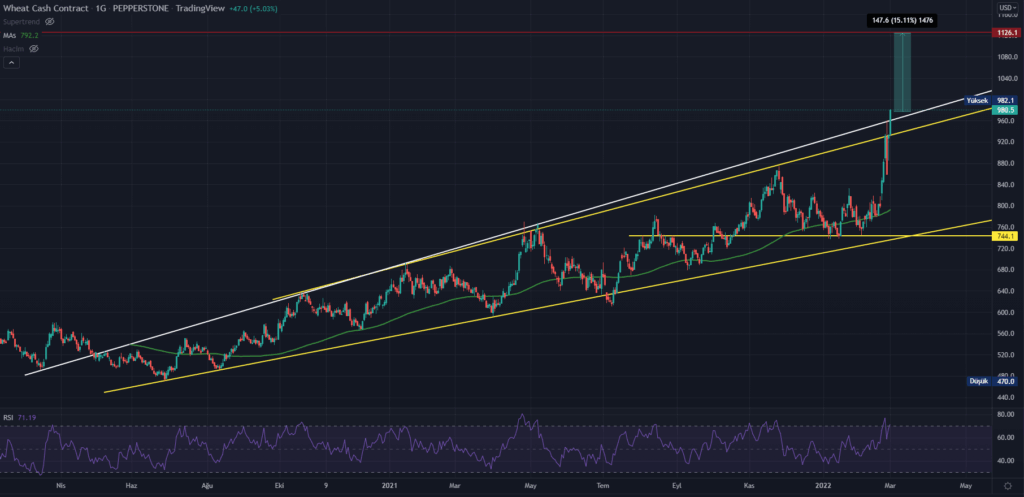Select the yellow 744.1 horizontal level label
The height and width of the screenshot is (497, 1024).
coord(1005,236)
